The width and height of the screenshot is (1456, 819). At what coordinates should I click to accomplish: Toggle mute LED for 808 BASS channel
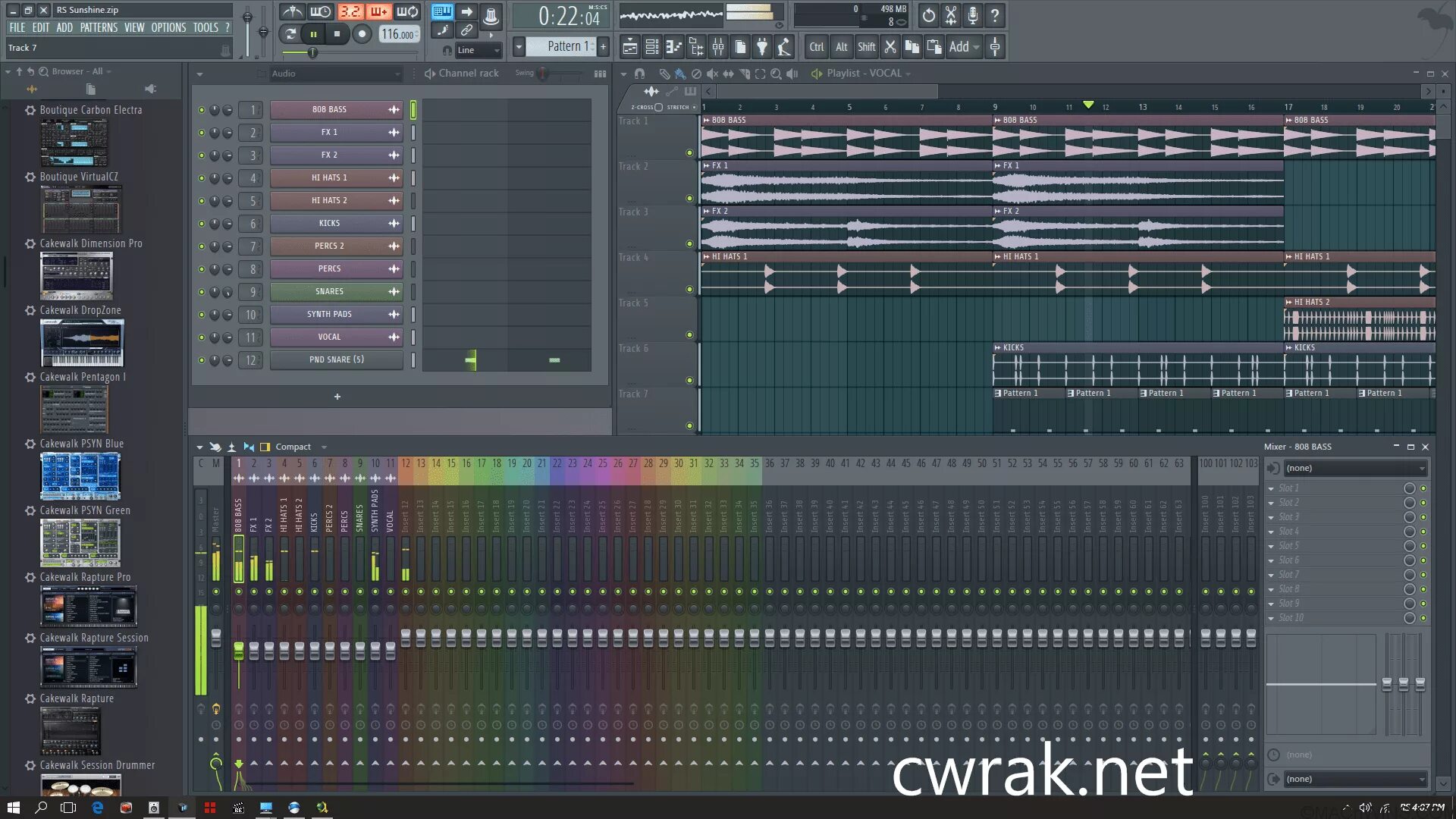point(202,110)
